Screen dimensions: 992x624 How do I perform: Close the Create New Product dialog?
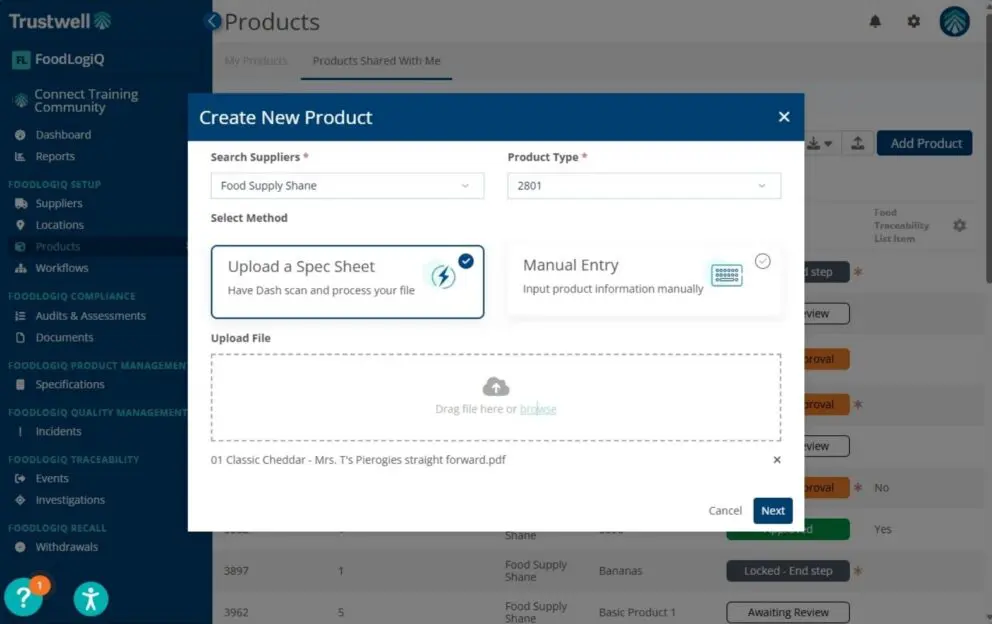(784, 116)
